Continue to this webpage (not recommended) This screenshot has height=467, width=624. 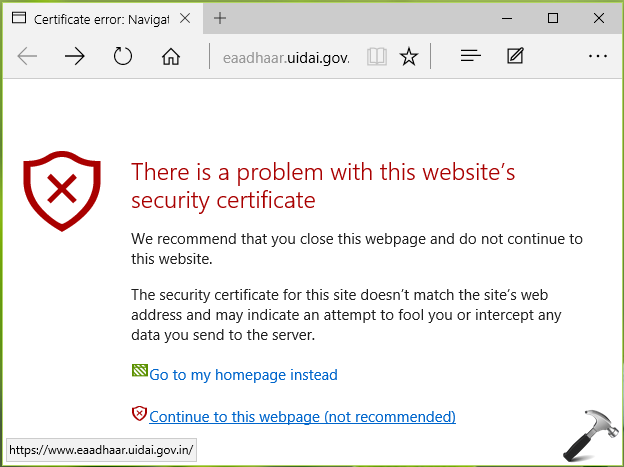(x=302, y=417)
